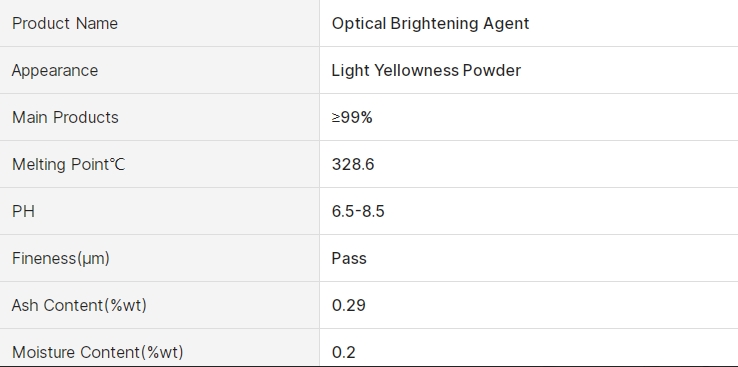Click the Appearance row label
This screenshot has height=367, width=738.
click(55, 70)
